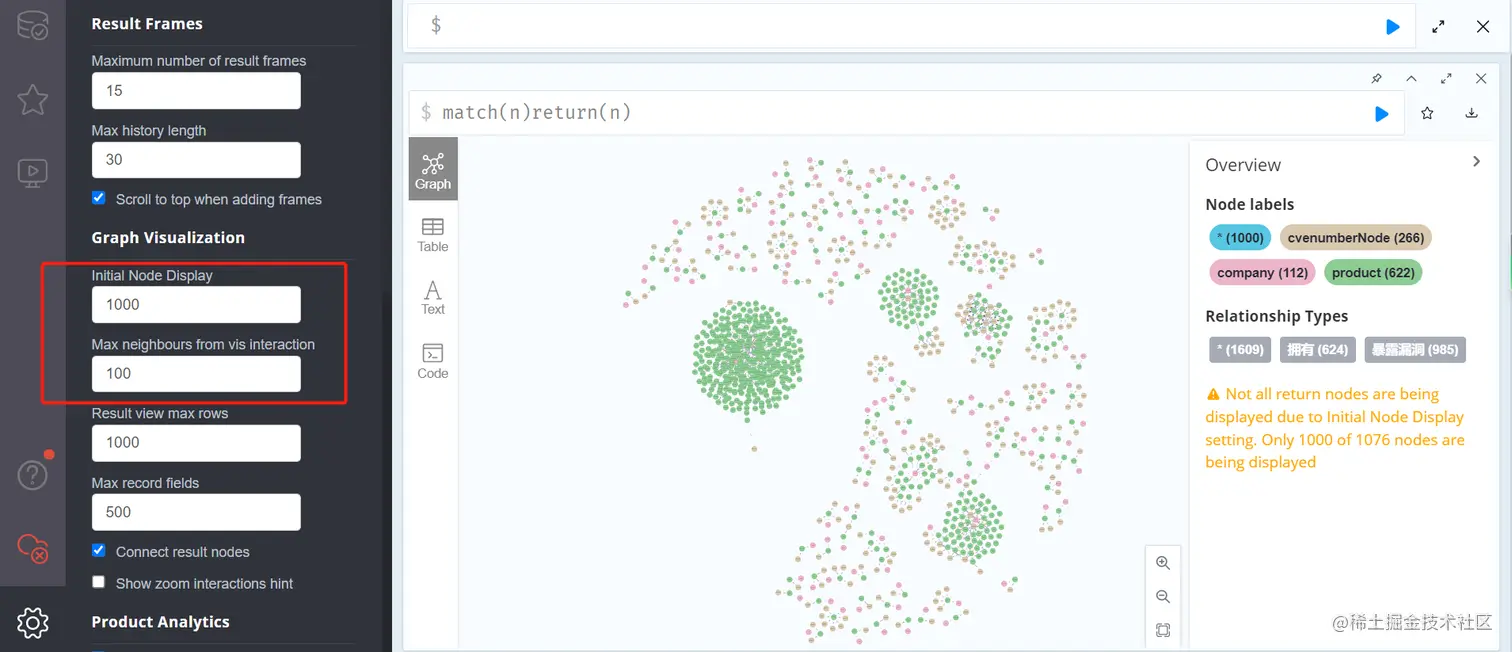Clear the top editor with the X icon
This screenshot has height=652, width=1512.
coord(1483,27)
